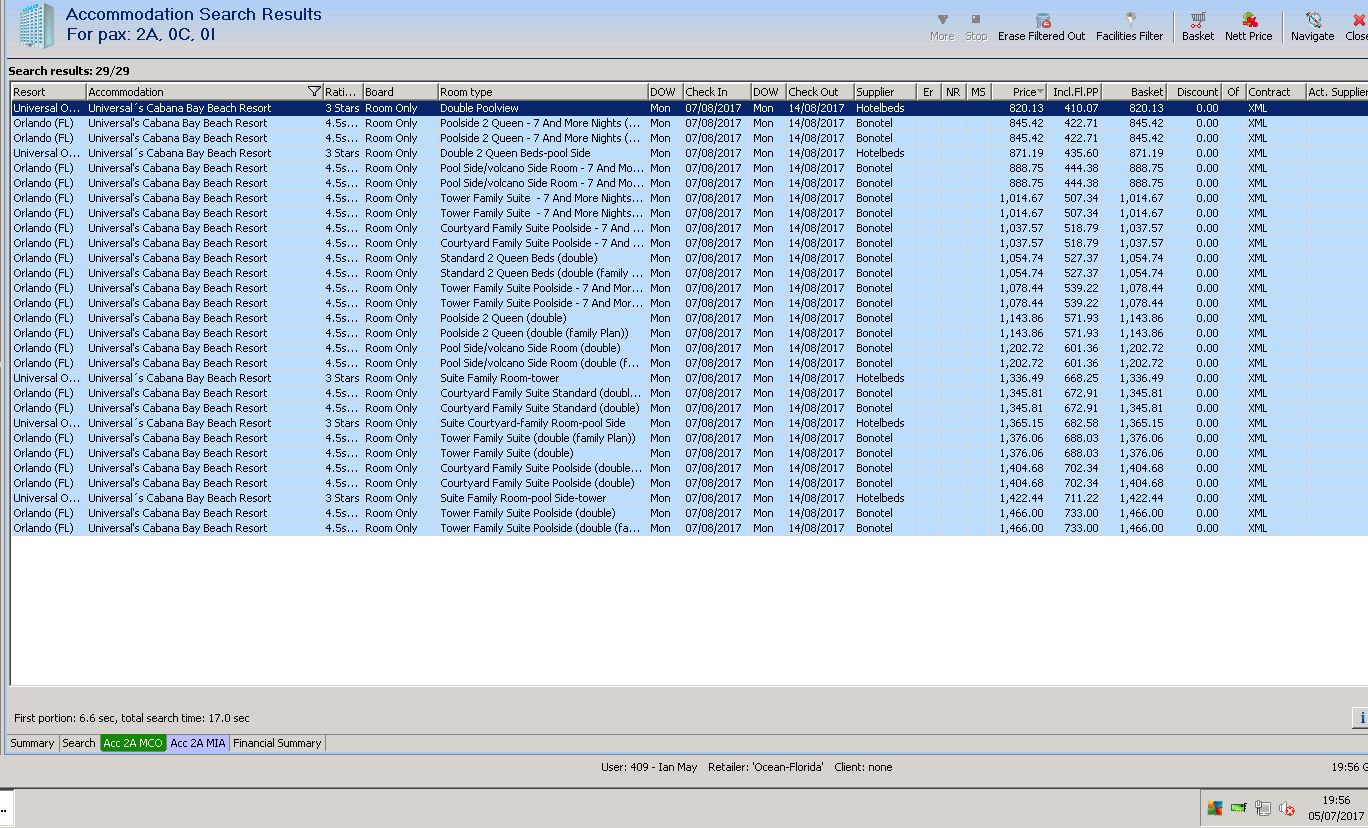Open the Facilities Filter funnel tool

pyautogui.click(x=1130, y=20)
